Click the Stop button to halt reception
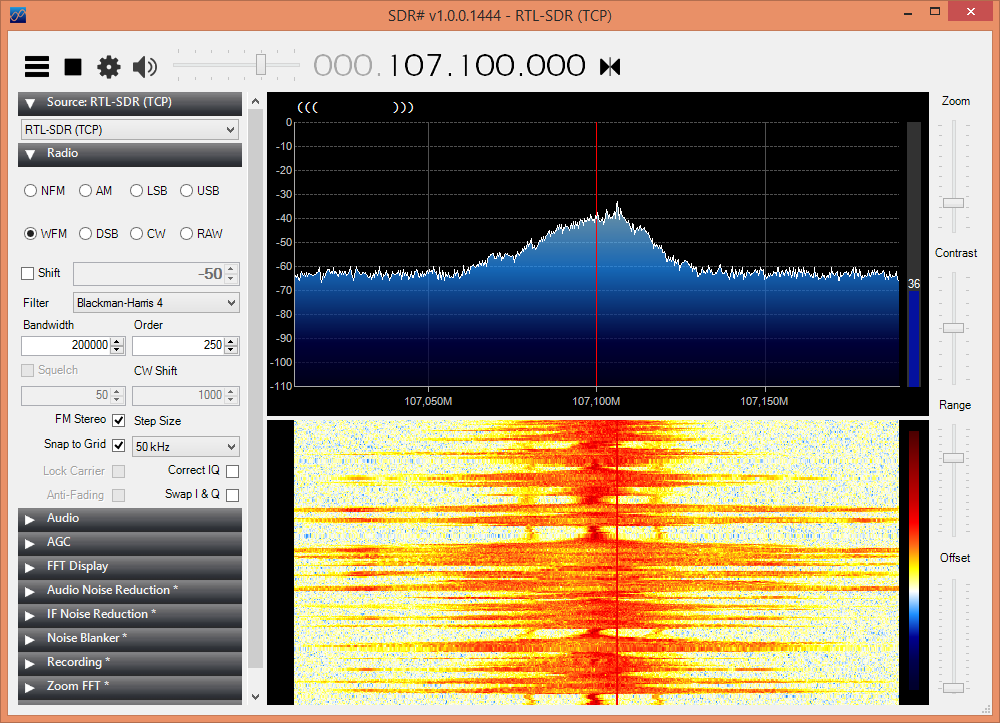This screenshot has width=1000, height=723. [x=72, y=66]
